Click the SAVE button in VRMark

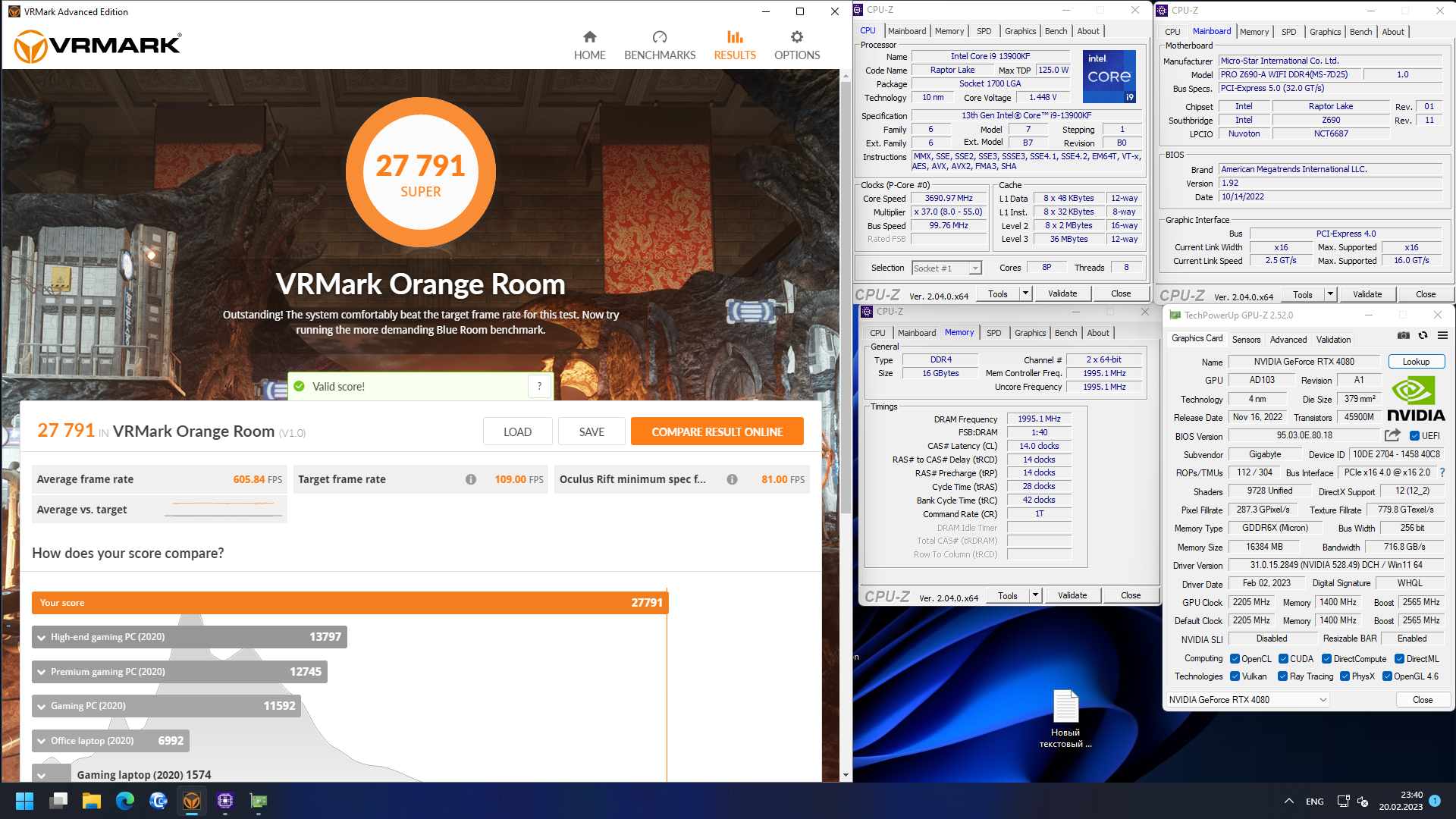(x=591, y=431)
